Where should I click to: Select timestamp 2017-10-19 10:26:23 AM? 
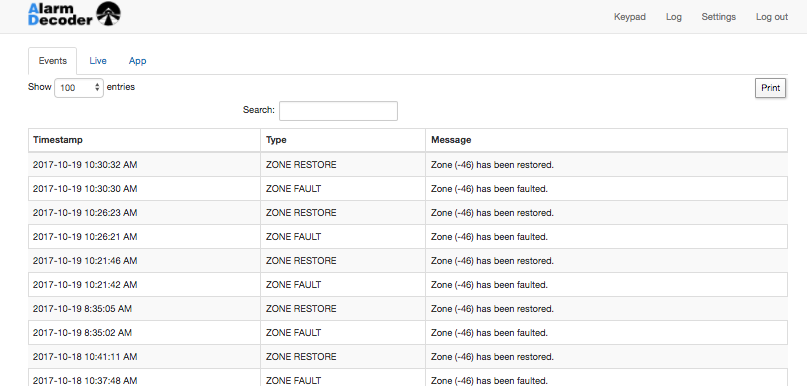click(x=85, y=213)
